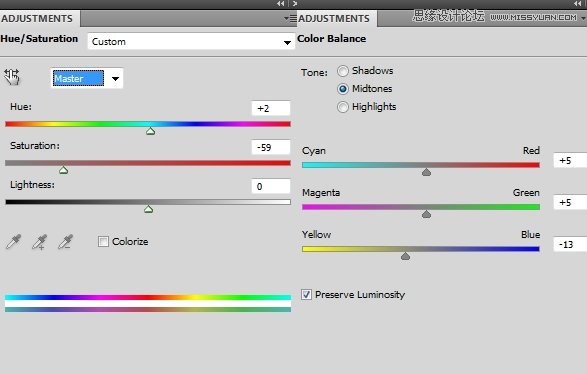Collapse left panel using double-arrow icon
The height and width of the screenshot is (374, 587).
pos(280,3)
